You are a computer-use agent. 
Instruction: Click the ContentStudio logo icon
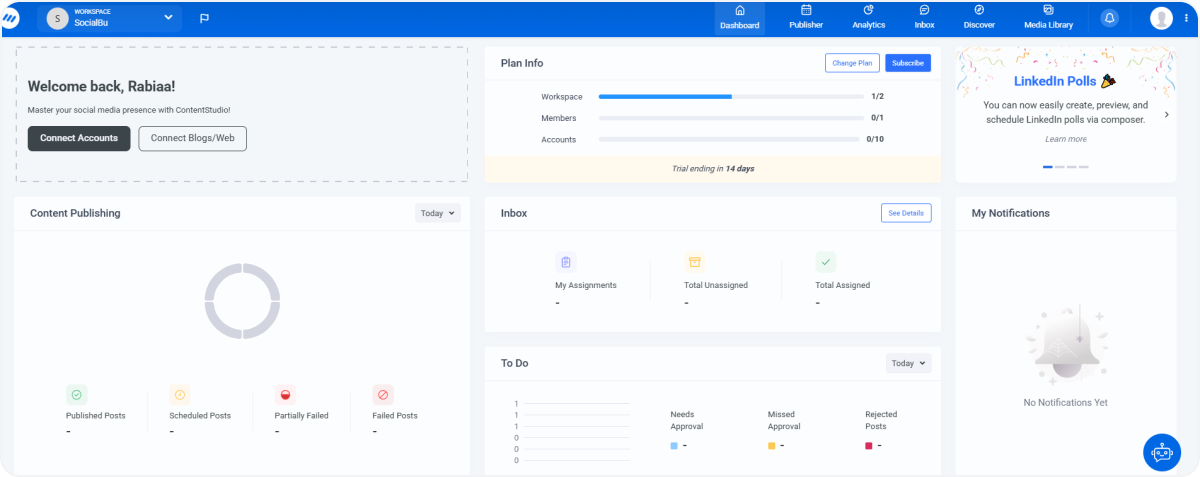(x=10, y=18)
